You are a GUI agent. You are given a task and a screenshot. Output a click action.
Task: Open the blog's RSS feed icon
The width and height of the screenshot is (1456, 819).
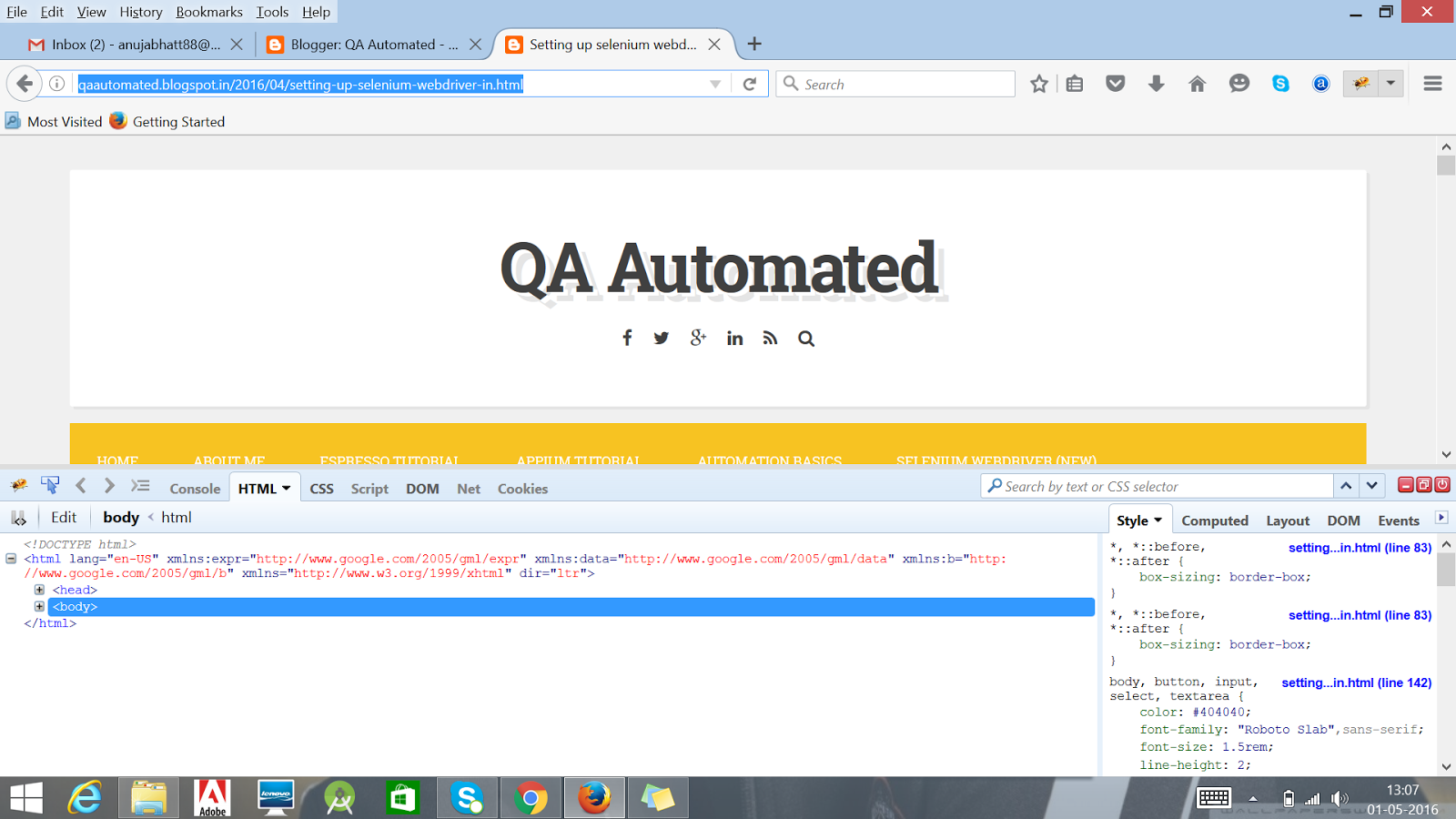tap(770, 339)
